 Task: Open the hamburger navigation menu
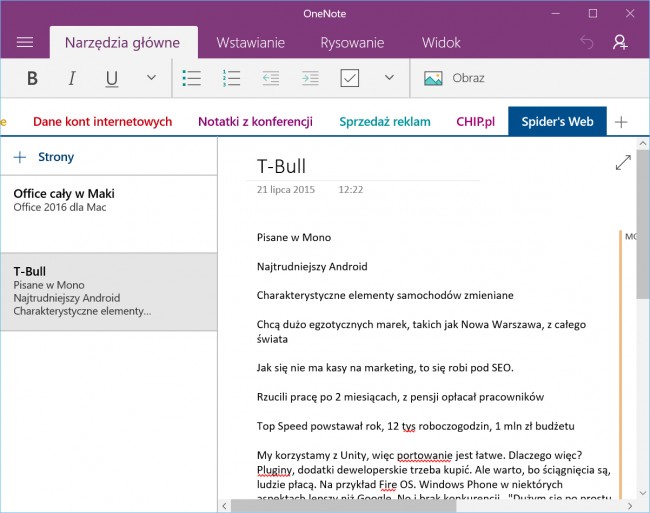[x=25, y=42]
